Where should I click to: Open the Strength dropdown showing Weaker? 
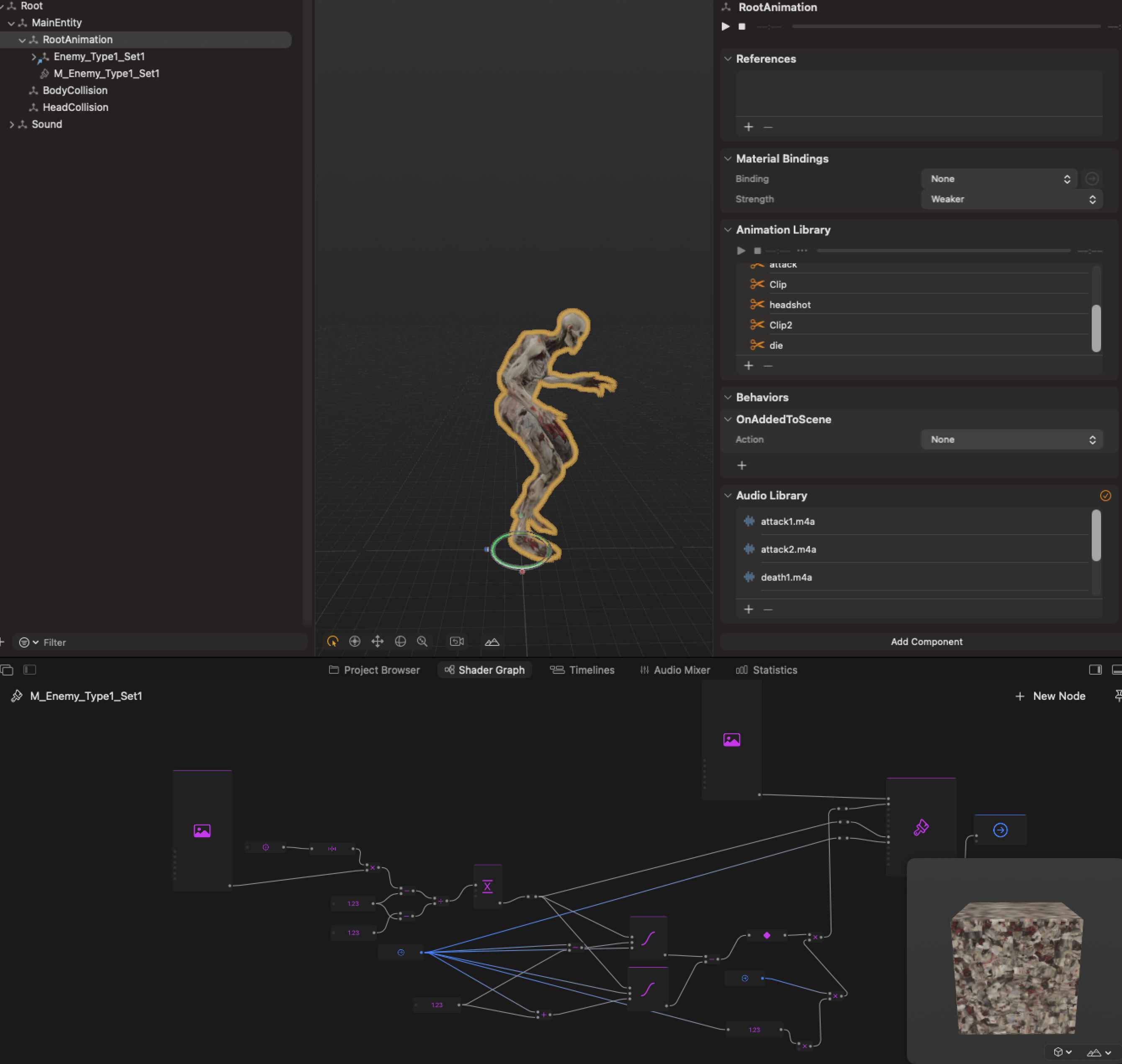coord(1011,199)
